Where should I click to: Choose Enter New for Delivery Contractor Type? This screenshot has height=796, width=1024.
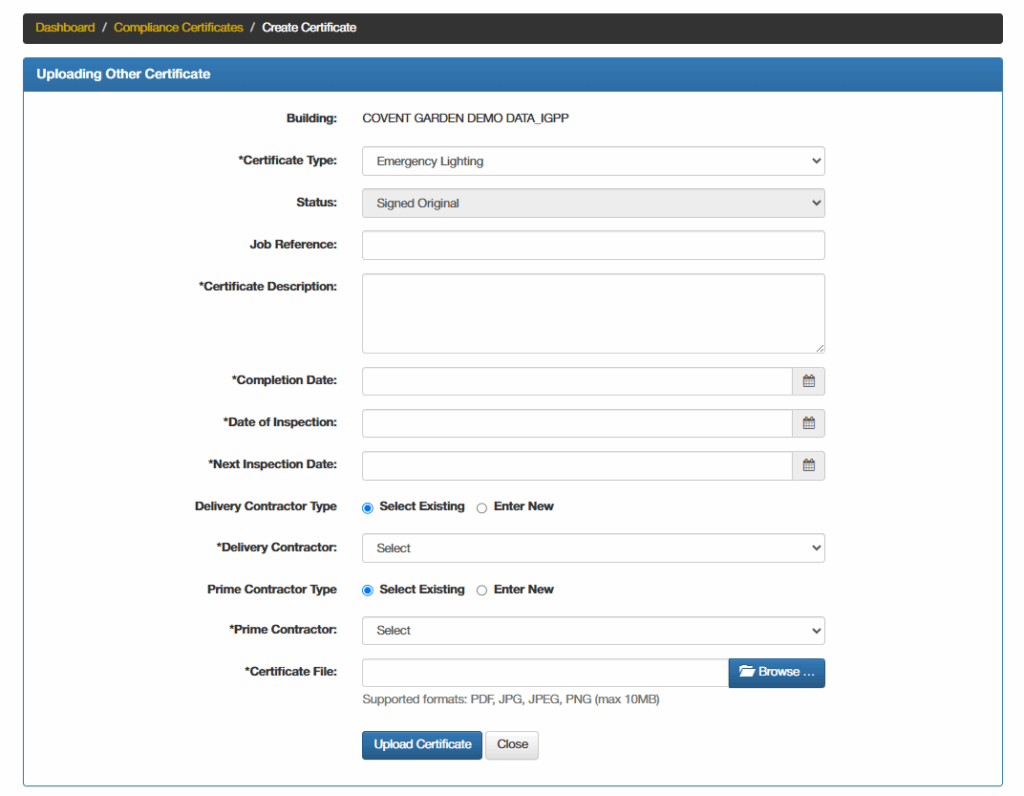(x=482, y=507)
